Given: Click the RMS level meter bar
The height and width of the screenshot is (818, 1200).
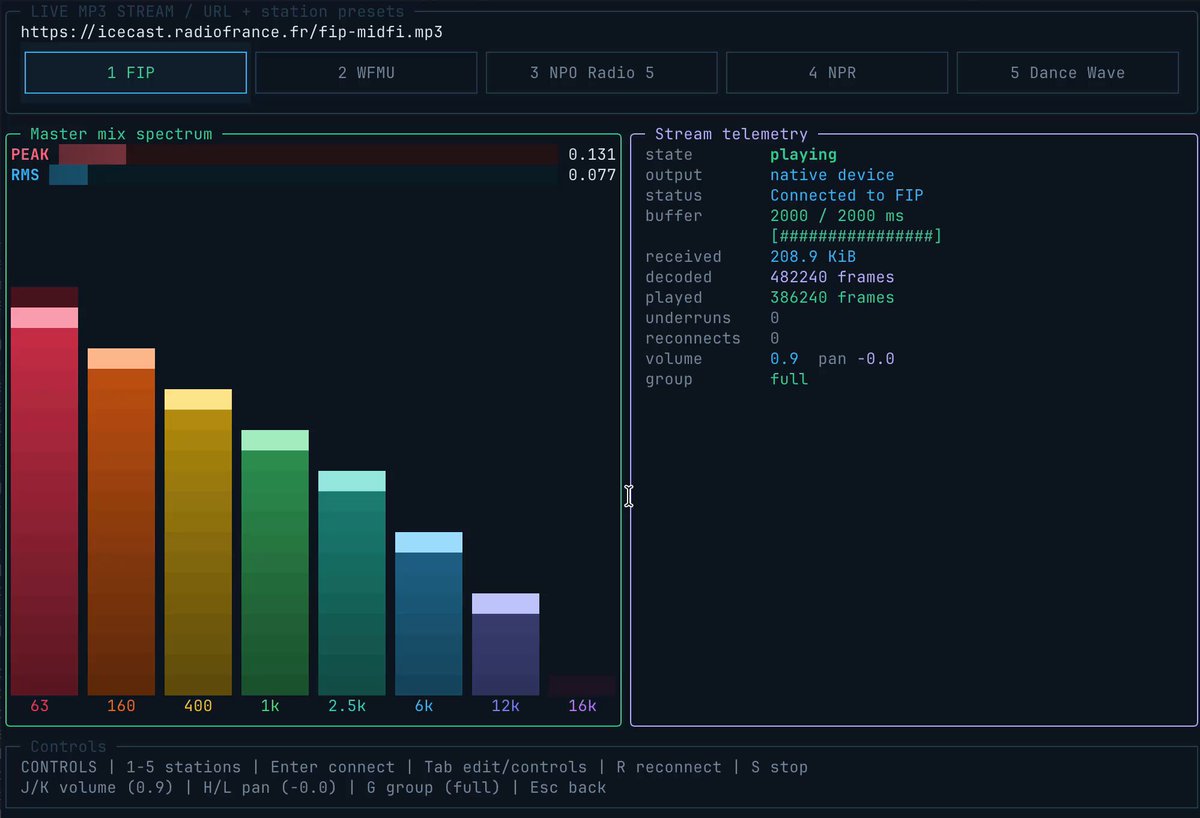Looking at the screenshot, I should click(303, 175).
